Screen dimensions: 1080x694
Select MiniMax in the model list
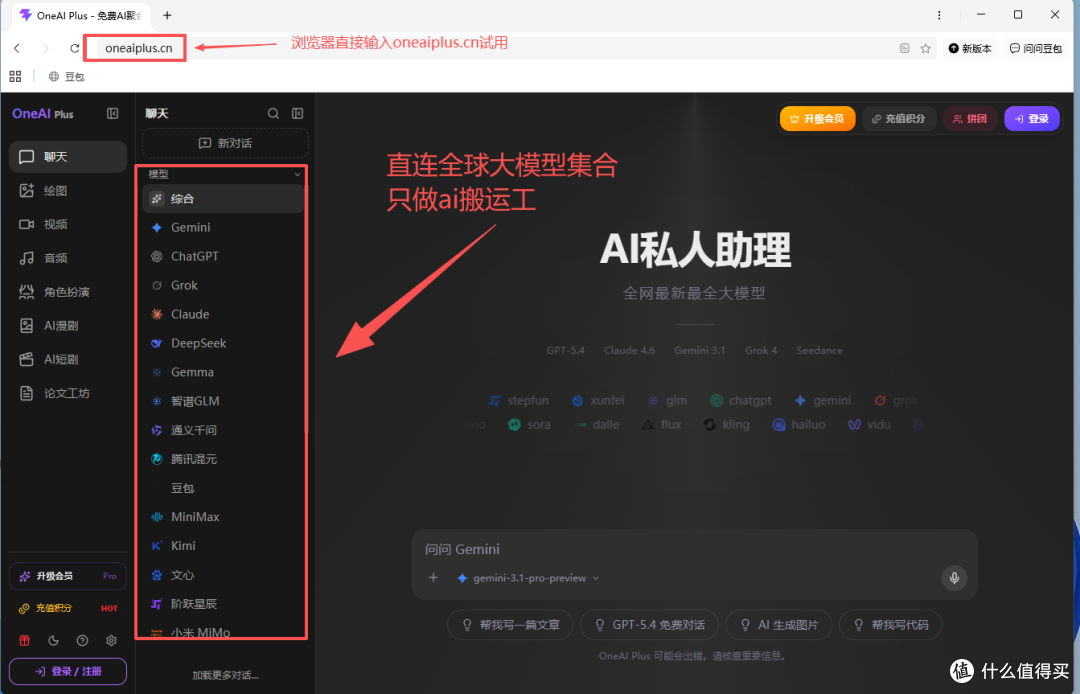tap(223, 516)
